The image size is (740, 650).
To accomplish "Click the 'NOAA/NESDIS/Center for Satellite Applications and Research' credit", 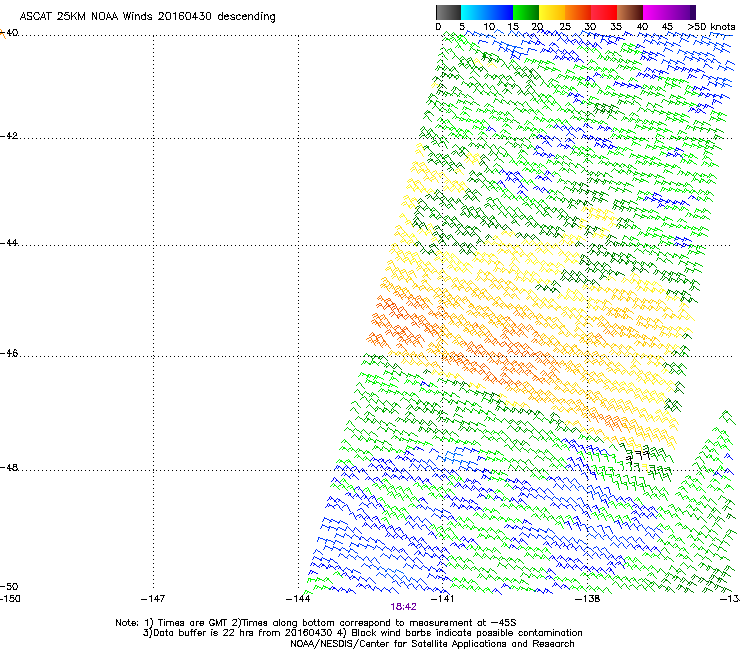I will click(x=432, y=644).
